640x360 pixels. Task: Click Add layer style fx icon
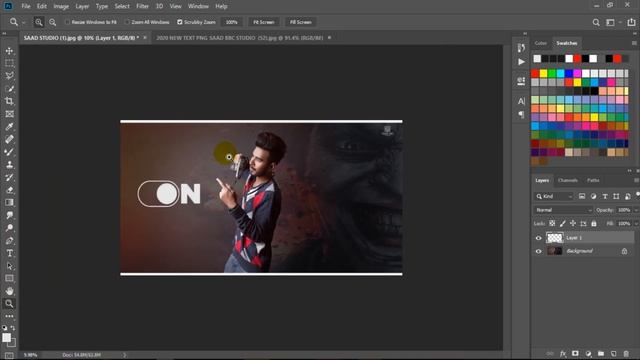[563, 353]
